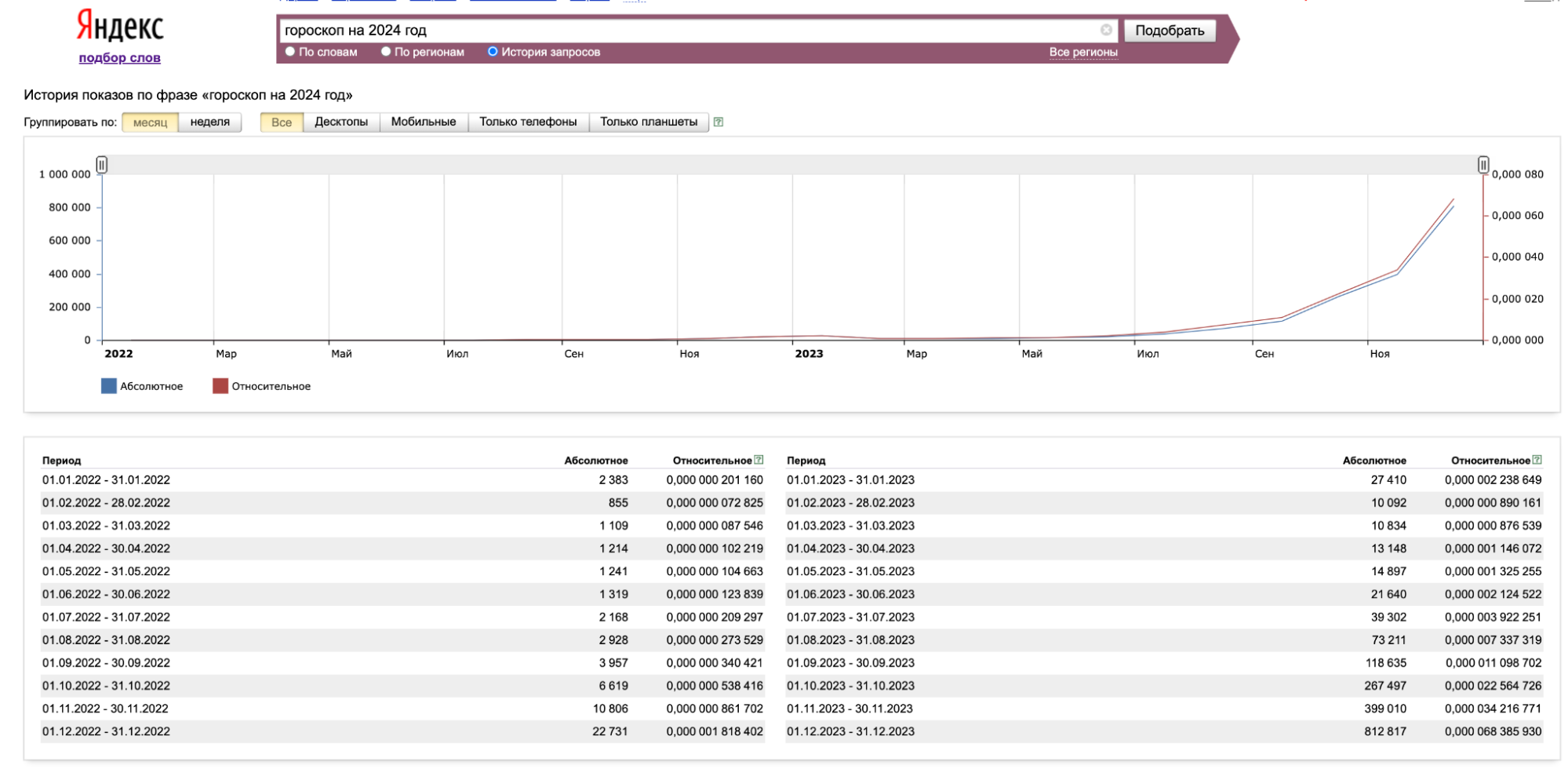Select the По словам radio button
Image resolution: width=1568 pixels, height=769 pixels.
(290, 52)
